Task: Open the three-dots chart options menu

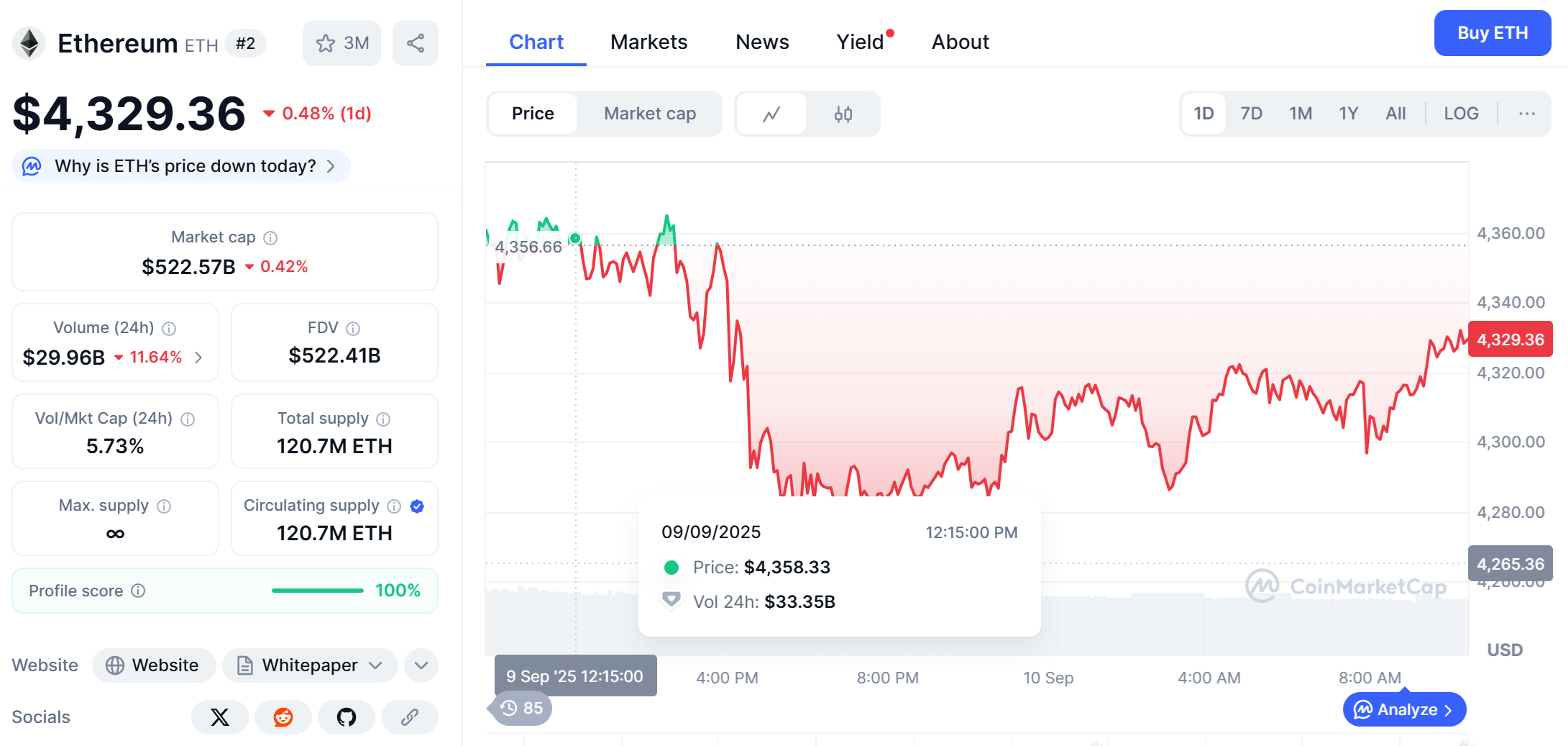Action: (1527, 114)
